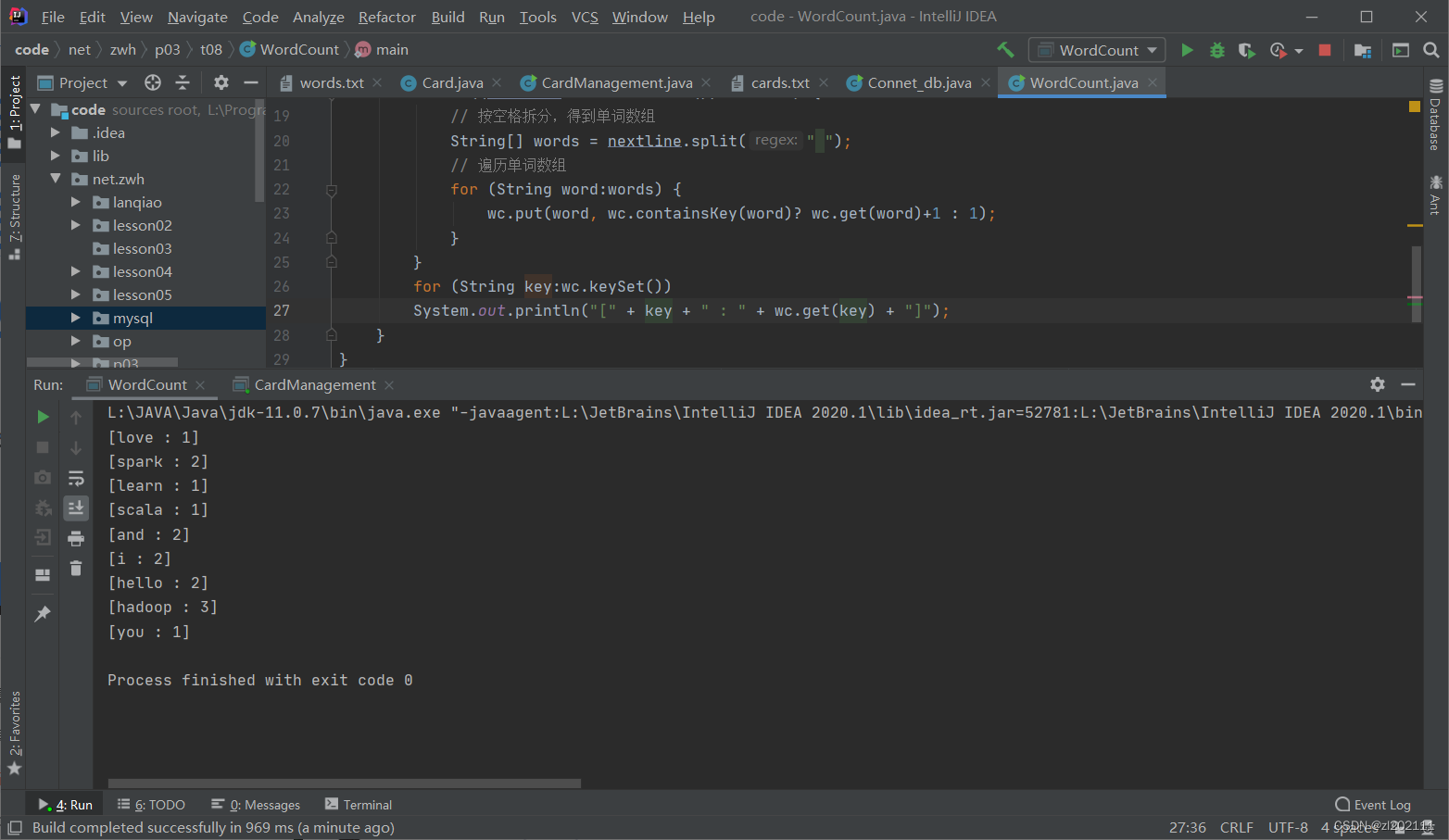
Task: Click the locate-in-project target icon
Action: [153, 82]
